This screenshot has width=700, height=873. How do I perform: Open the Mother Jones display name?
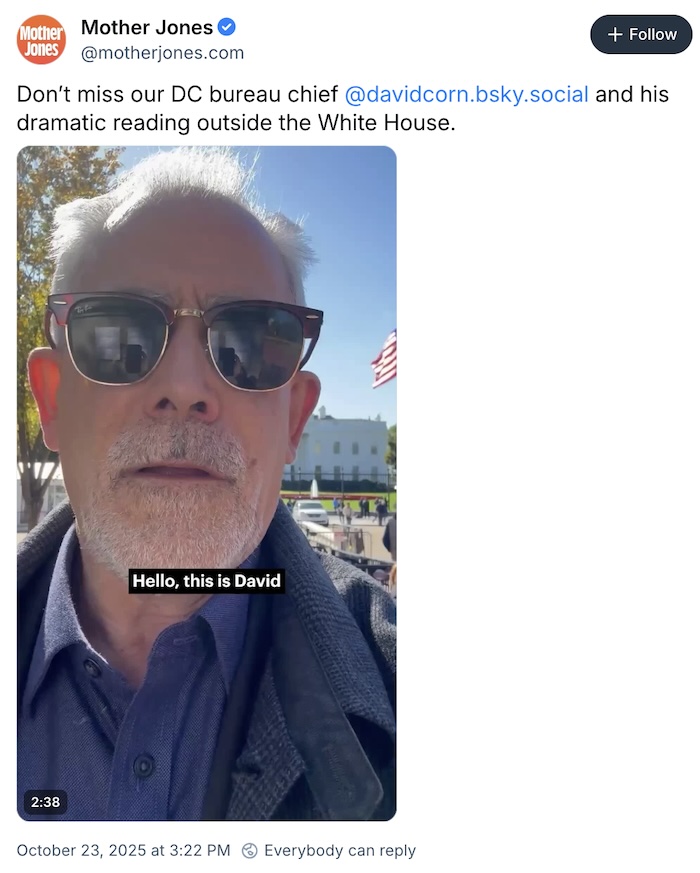click(x=147, y=27)
